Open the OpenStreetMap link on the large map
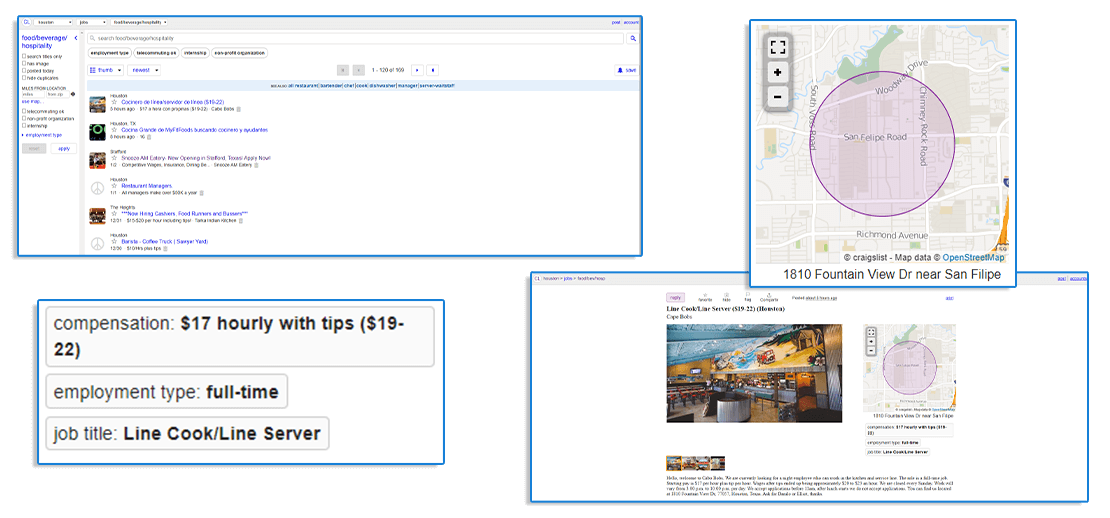Image resolution: width=1110 pixels, height=518 pixels. coord(973,258)
